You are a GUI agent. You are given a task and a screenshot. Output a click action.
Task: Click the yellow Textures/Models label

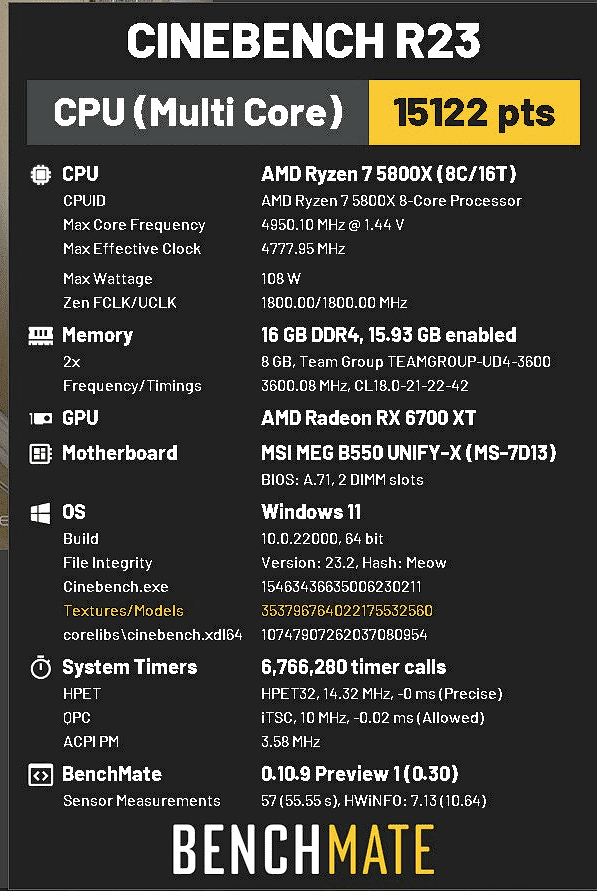[123, 611]
